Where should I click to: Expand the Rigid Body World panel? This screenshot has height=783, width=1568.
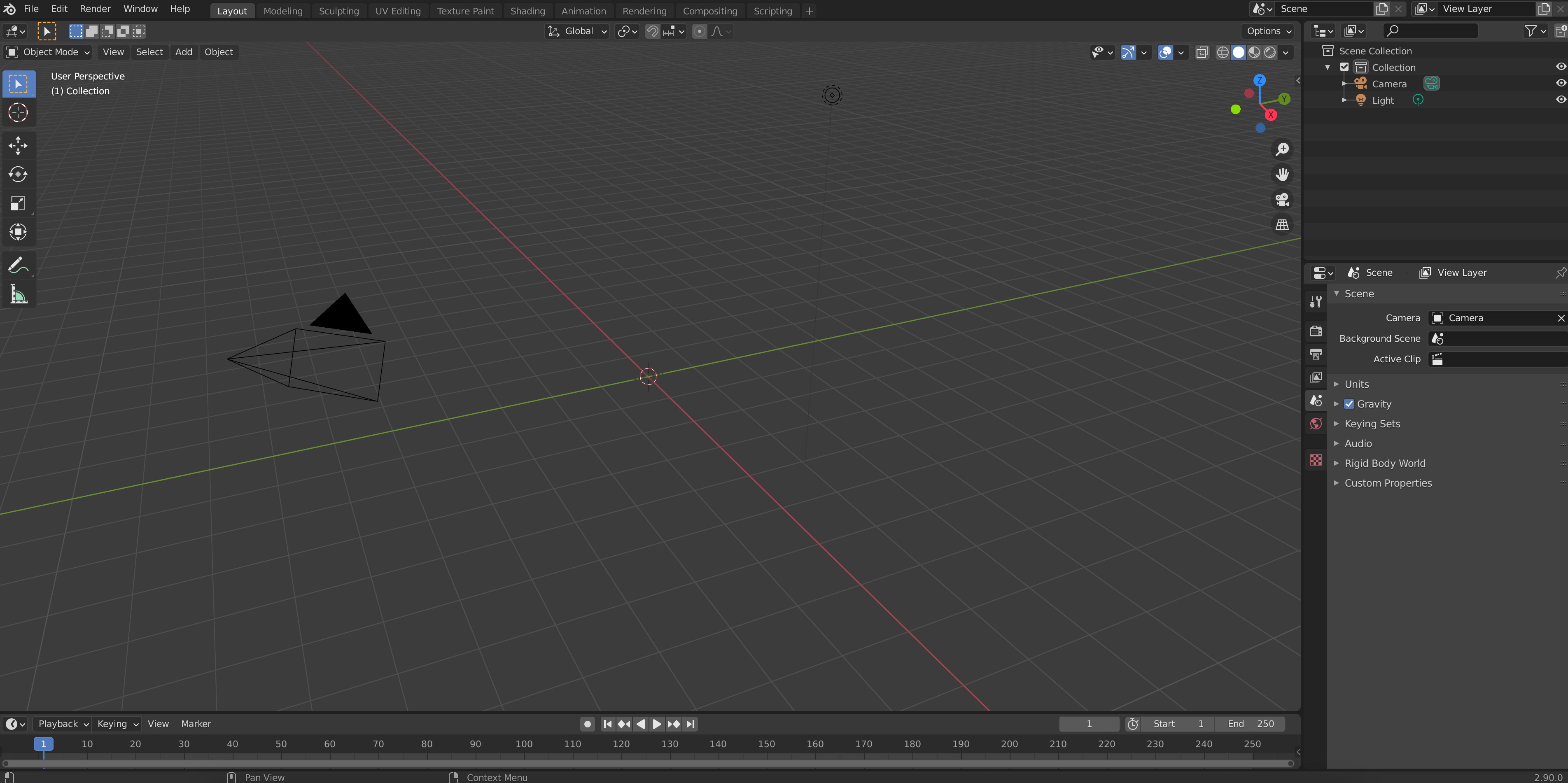coord(1385,464)
